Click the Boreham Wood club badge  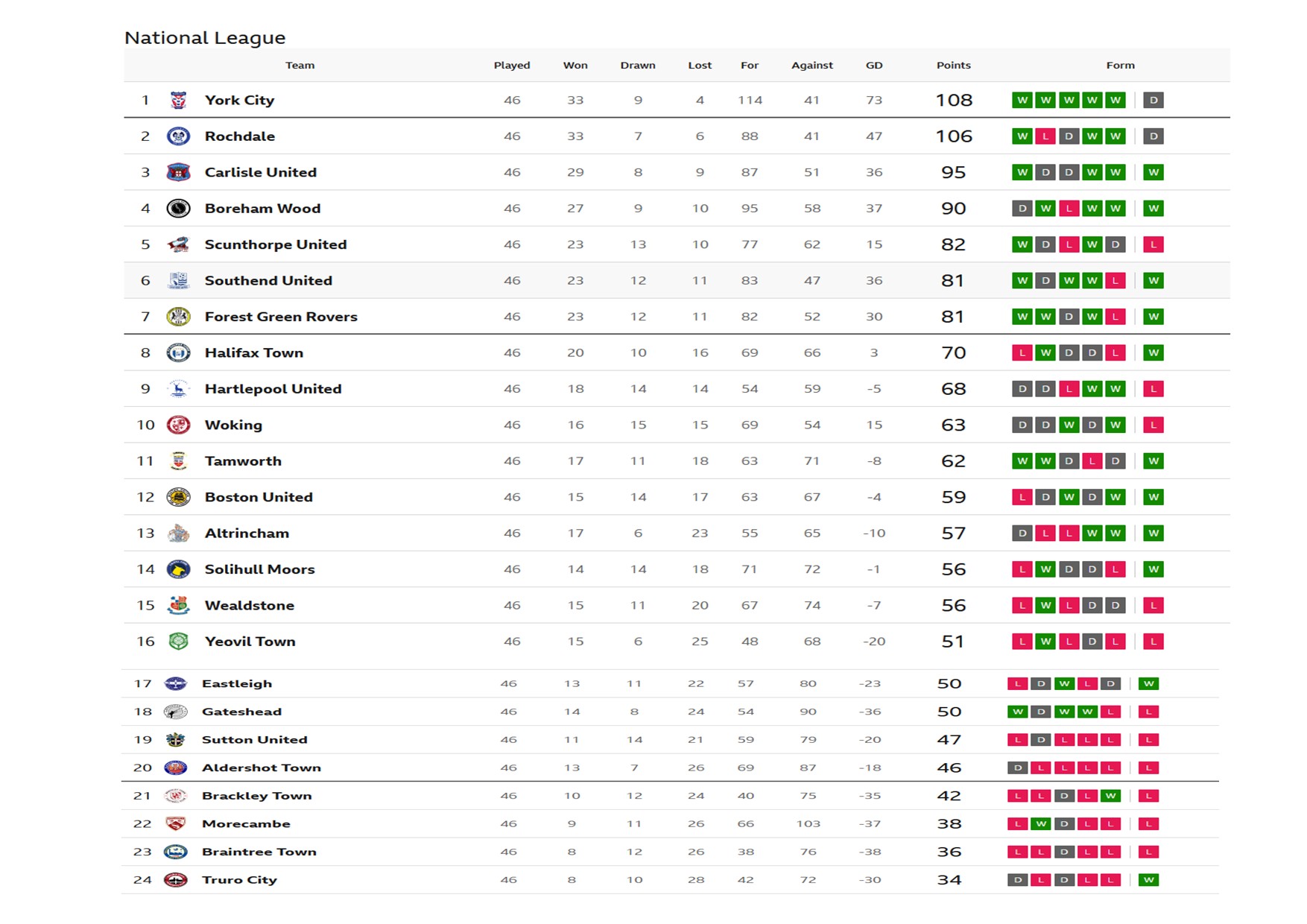(x=178, y=209)
